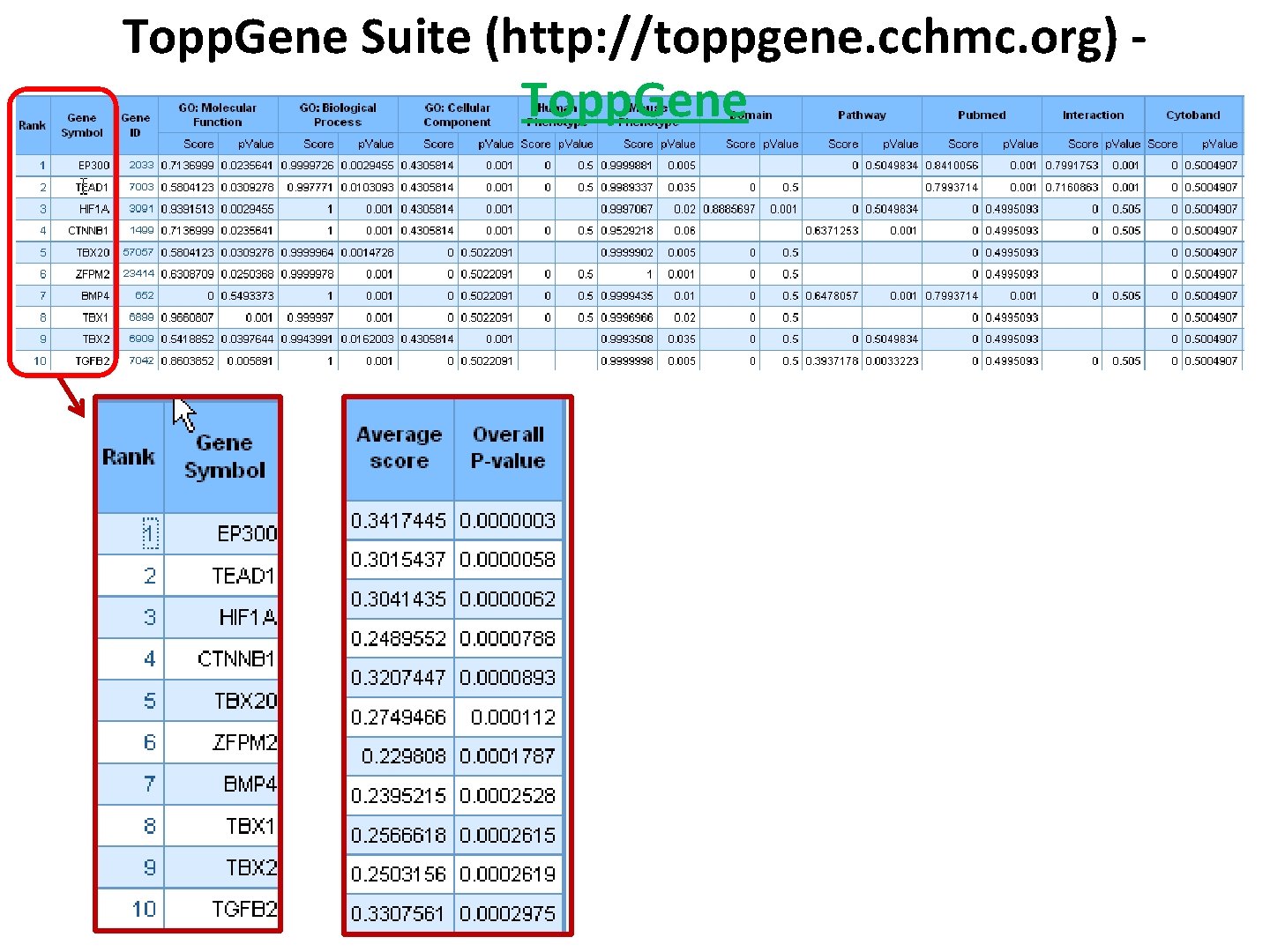Select overall P-value 0.0002619
This screenshot has width=1270, height=952.
(x=508, y=874)
